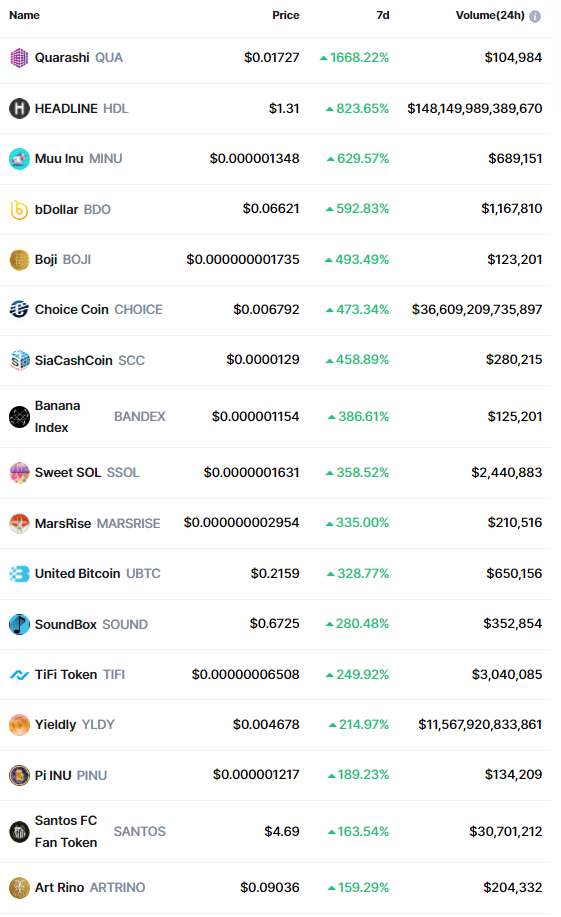Click the TiFi Token blue icon
Screen dimensions: 561x917
click(x=19, y=675)
